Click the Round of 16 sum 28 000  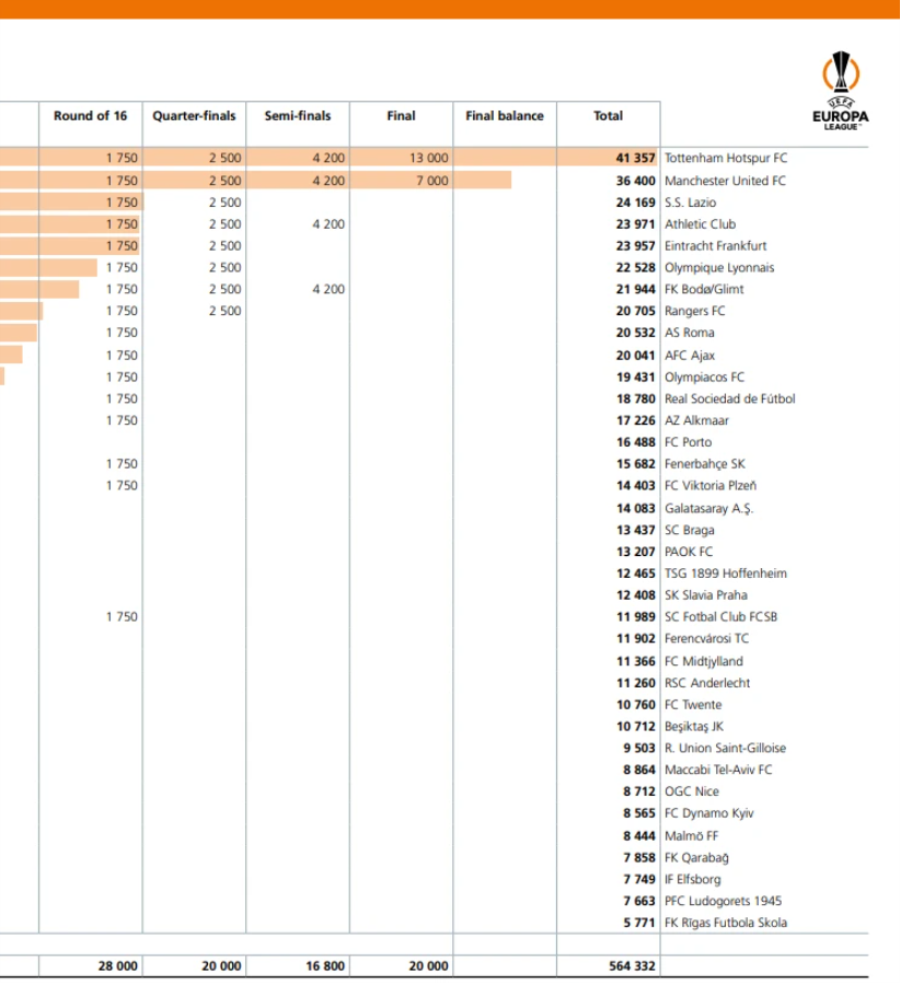[x=118, y=967]
